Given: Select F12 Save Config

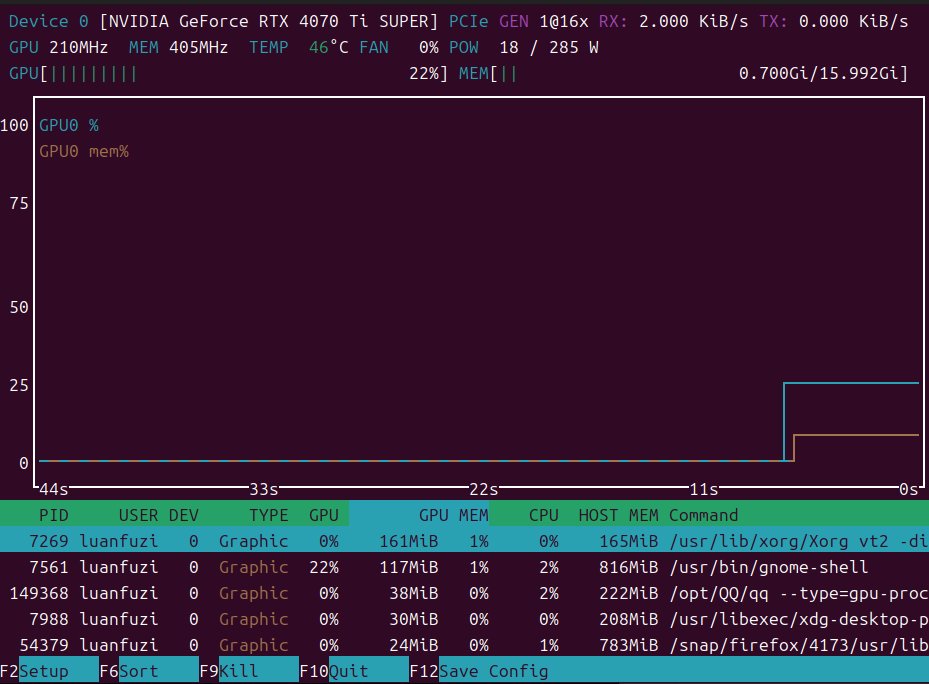Looking at the screenshot, I should coord(479,671).
